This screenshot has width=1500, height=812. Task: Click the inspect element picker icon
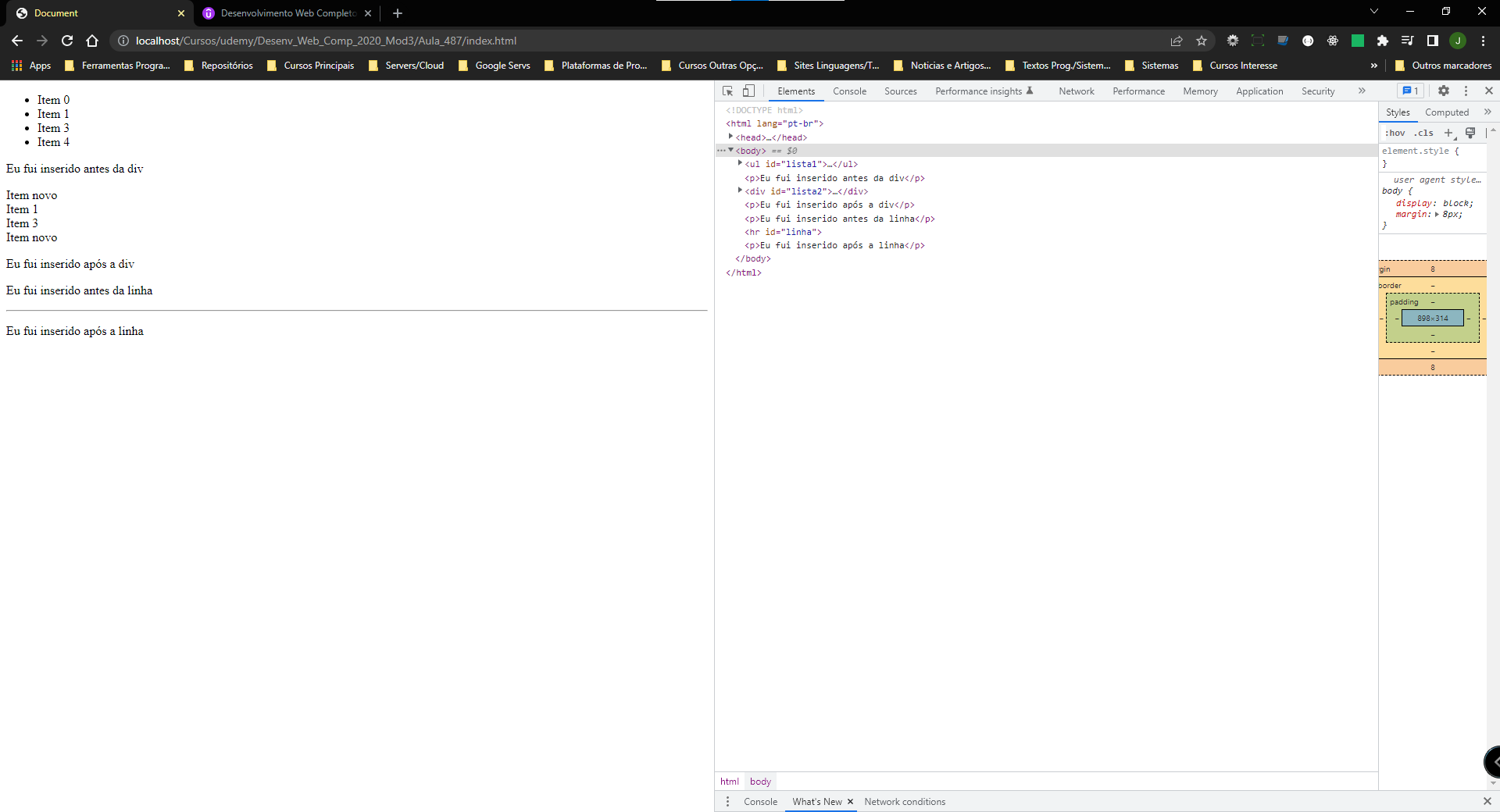(x=727, y=91)
